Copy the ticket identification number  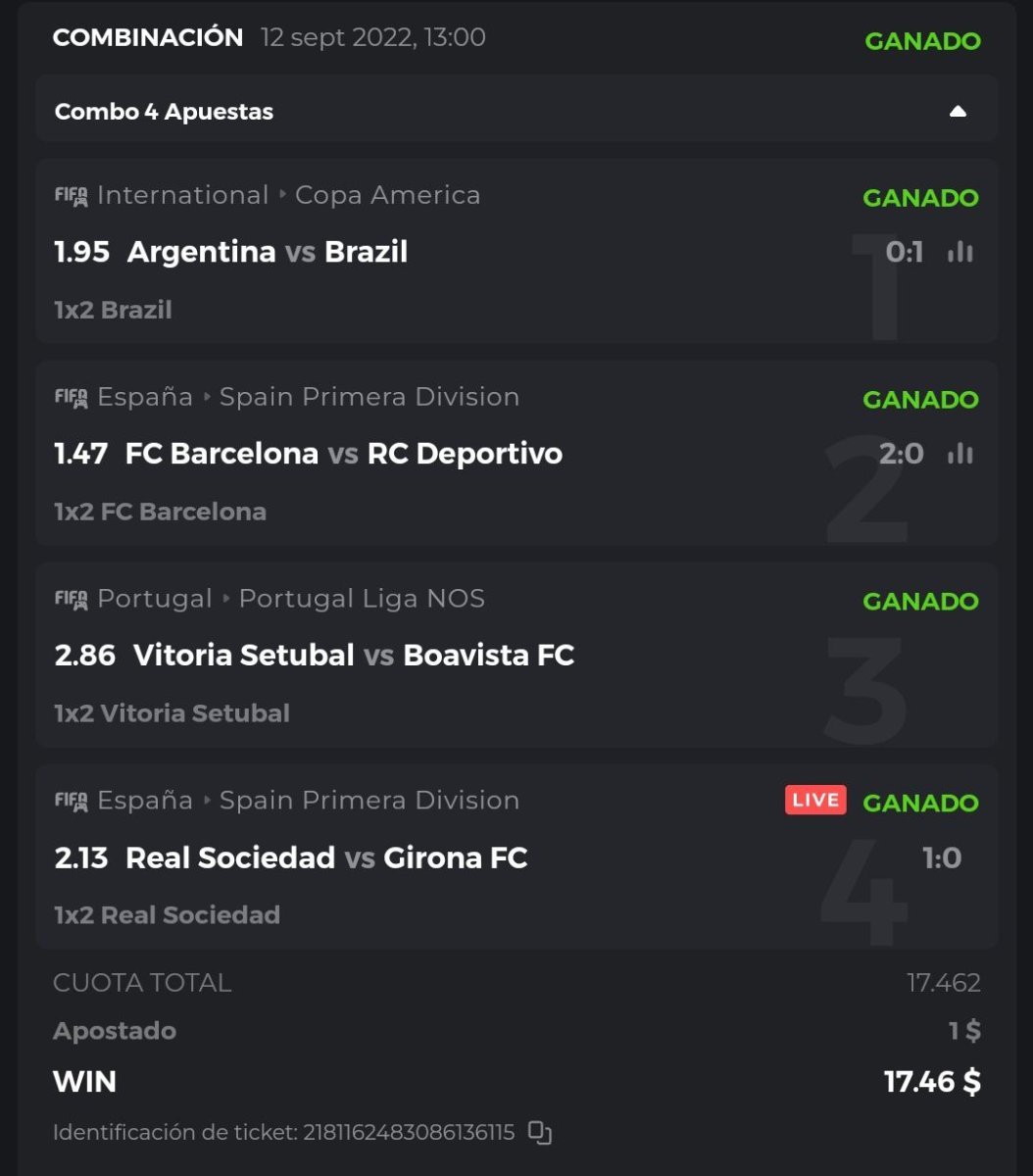pos(539,1133)
